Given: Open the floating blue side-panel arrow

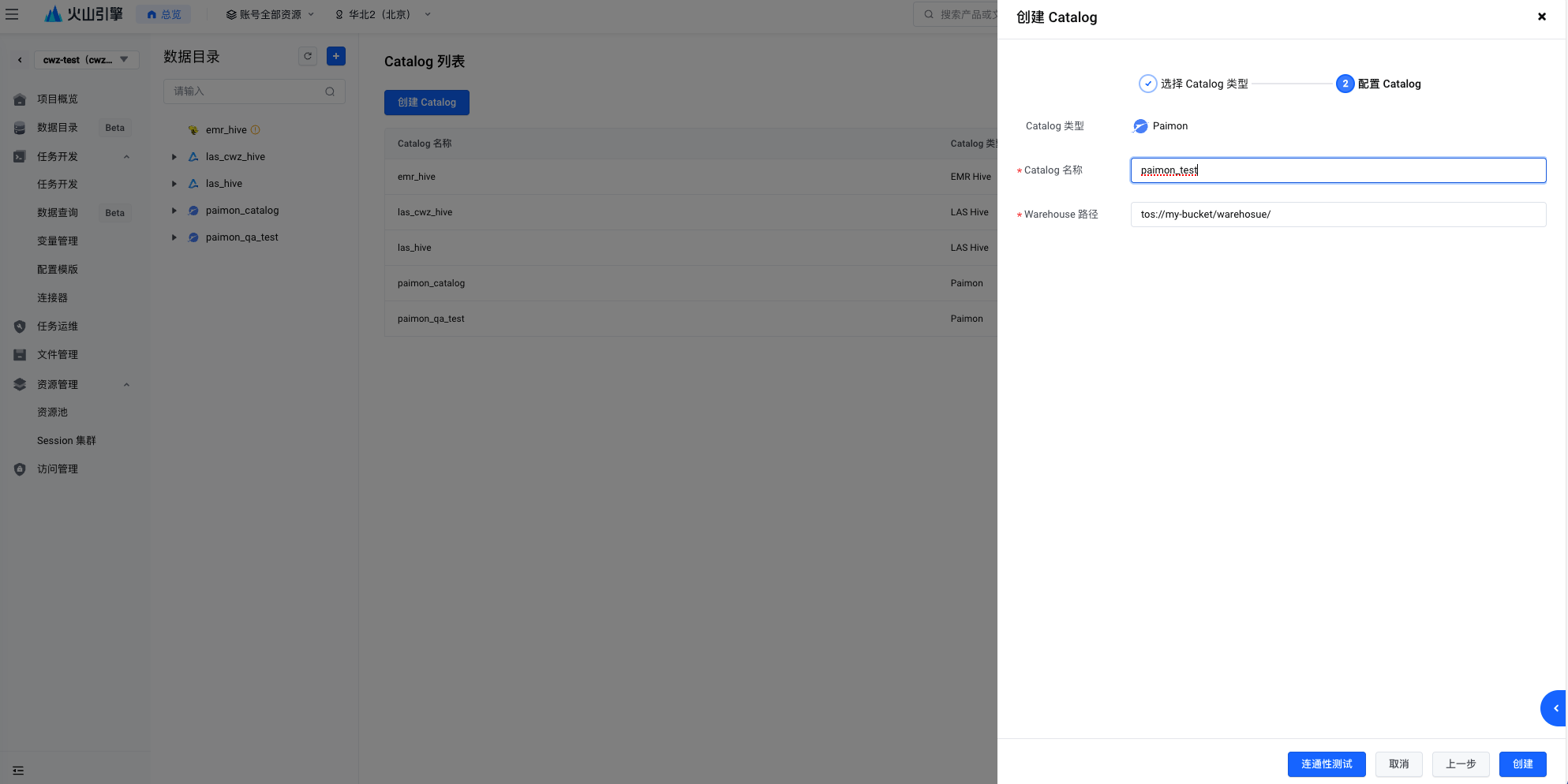Looking at the screenshot, I should [x=1554, y=708].
